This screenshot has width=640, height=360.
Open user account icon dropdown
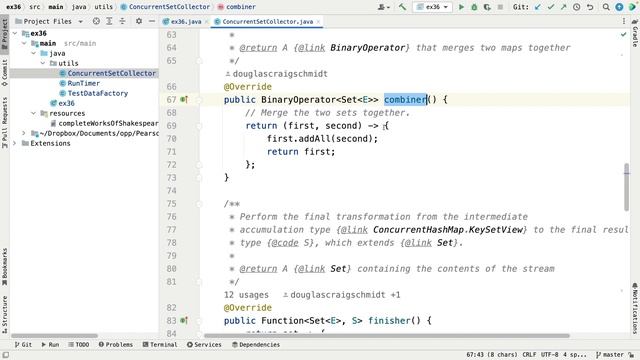(x=383, y=7)
